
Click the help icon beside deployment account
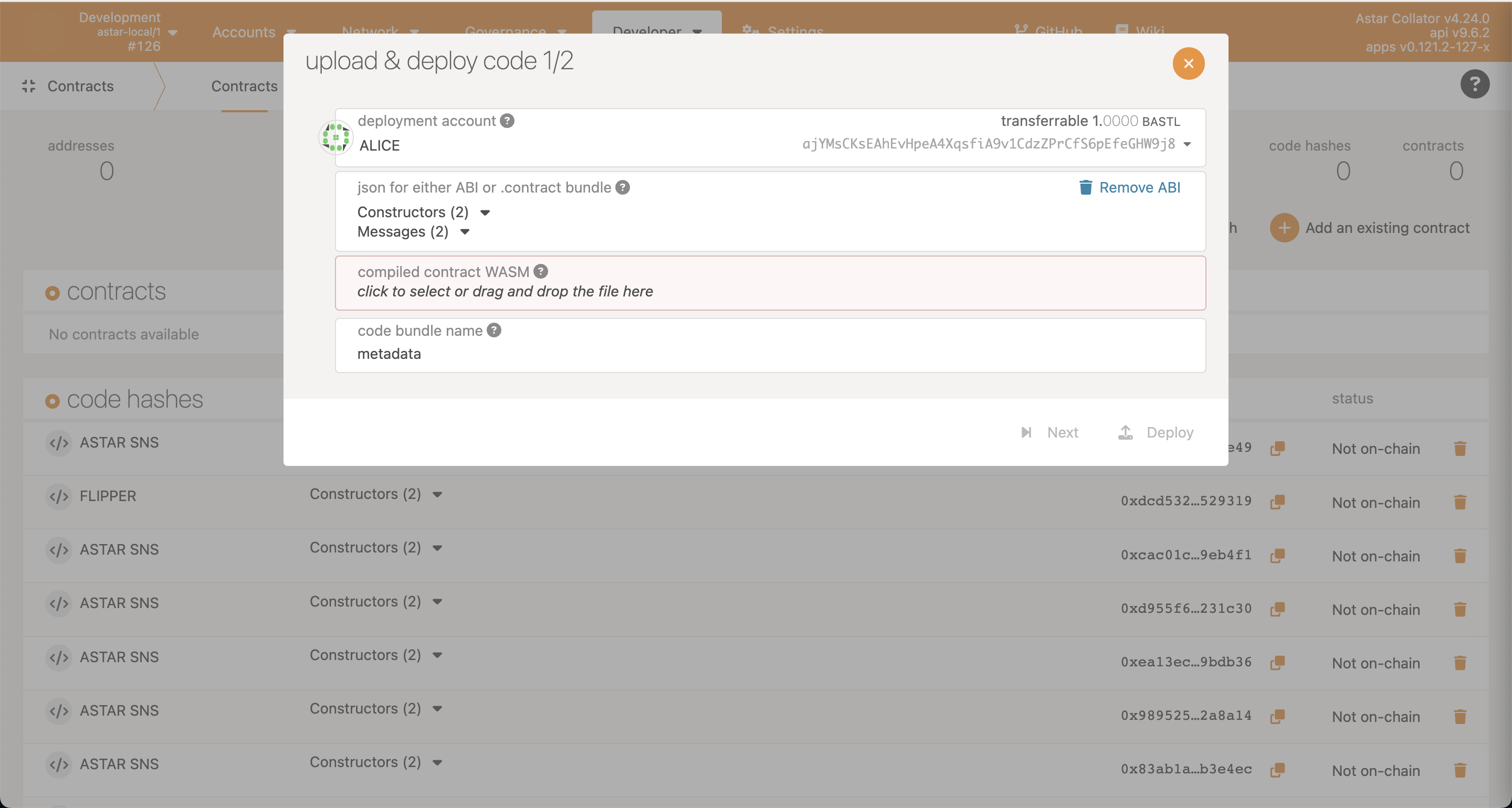[507, 121]
